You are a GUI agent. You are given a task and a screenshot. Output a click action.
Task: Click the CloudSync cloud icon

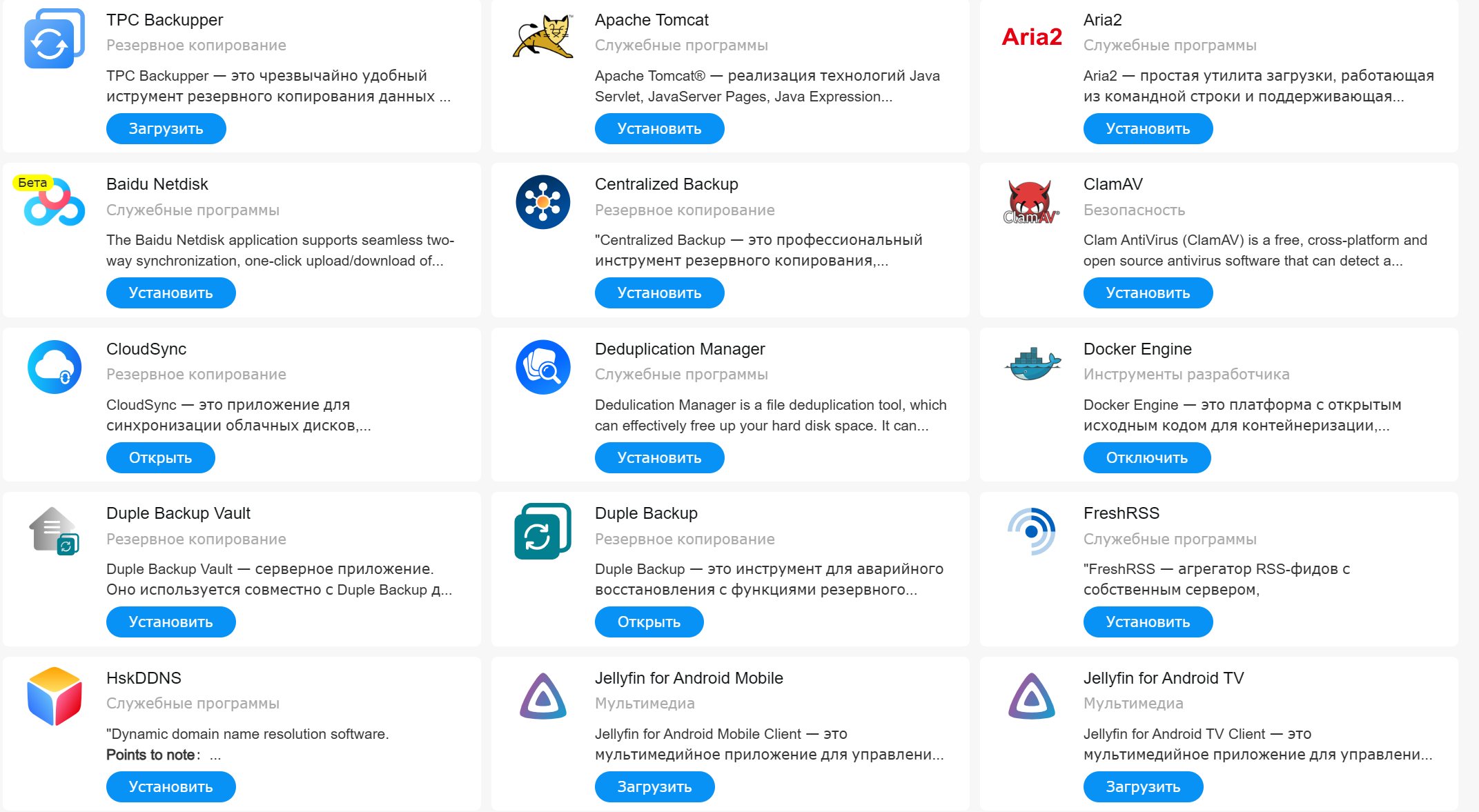pyautogui.click(x=55, y=367)
